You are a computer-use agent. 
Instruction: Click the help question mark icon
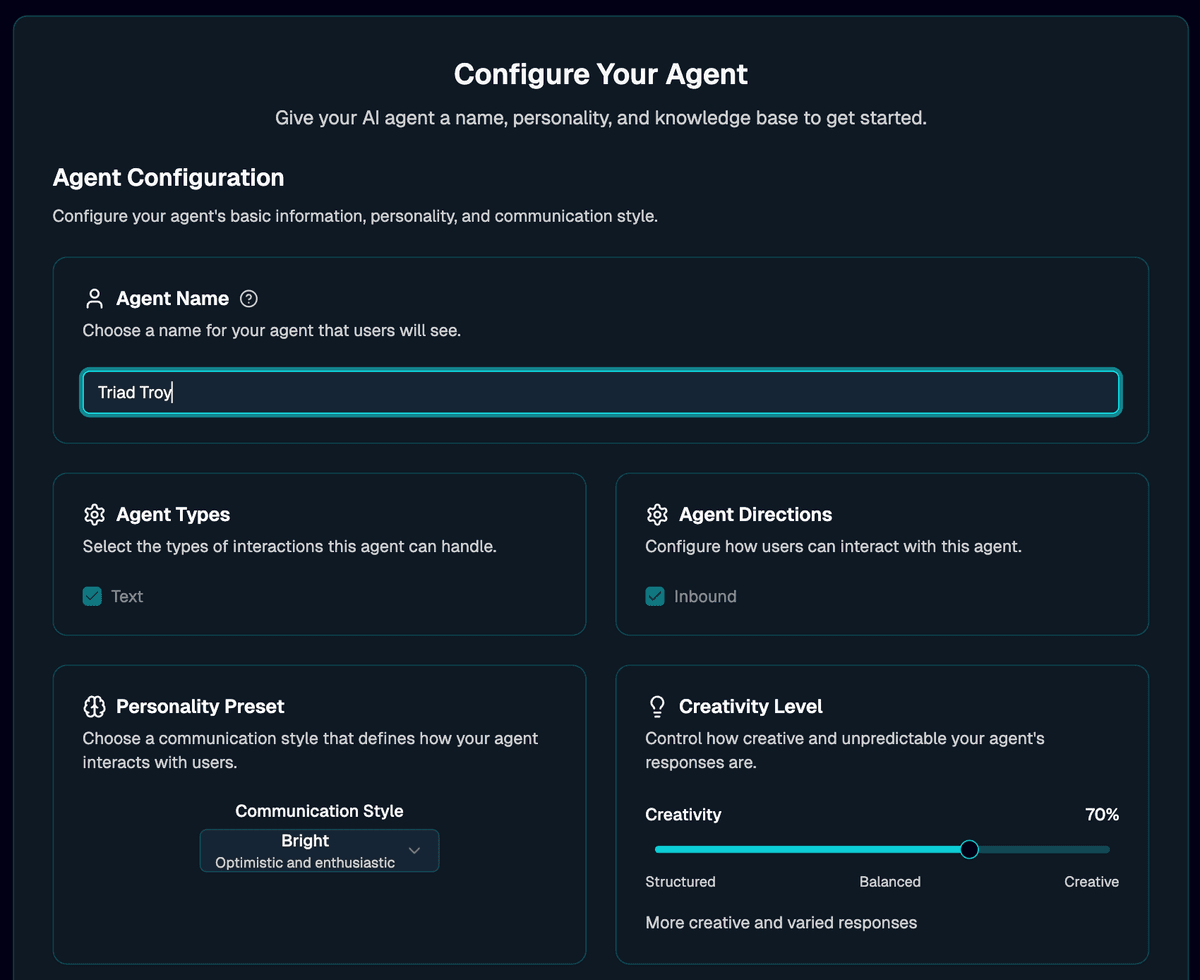tap(249, 299)
